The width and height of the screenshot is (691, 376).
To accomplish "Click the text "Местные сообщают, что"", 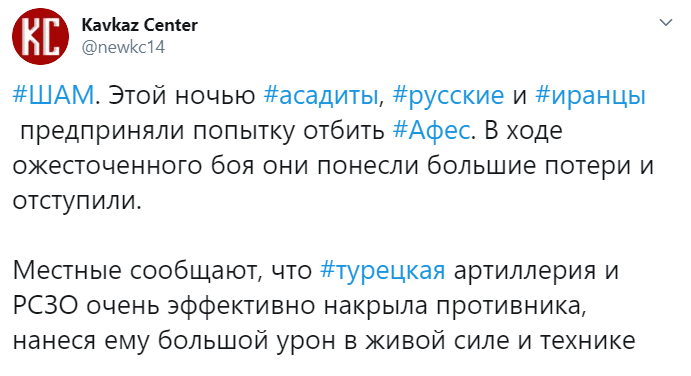I will (x=162, y=271).
